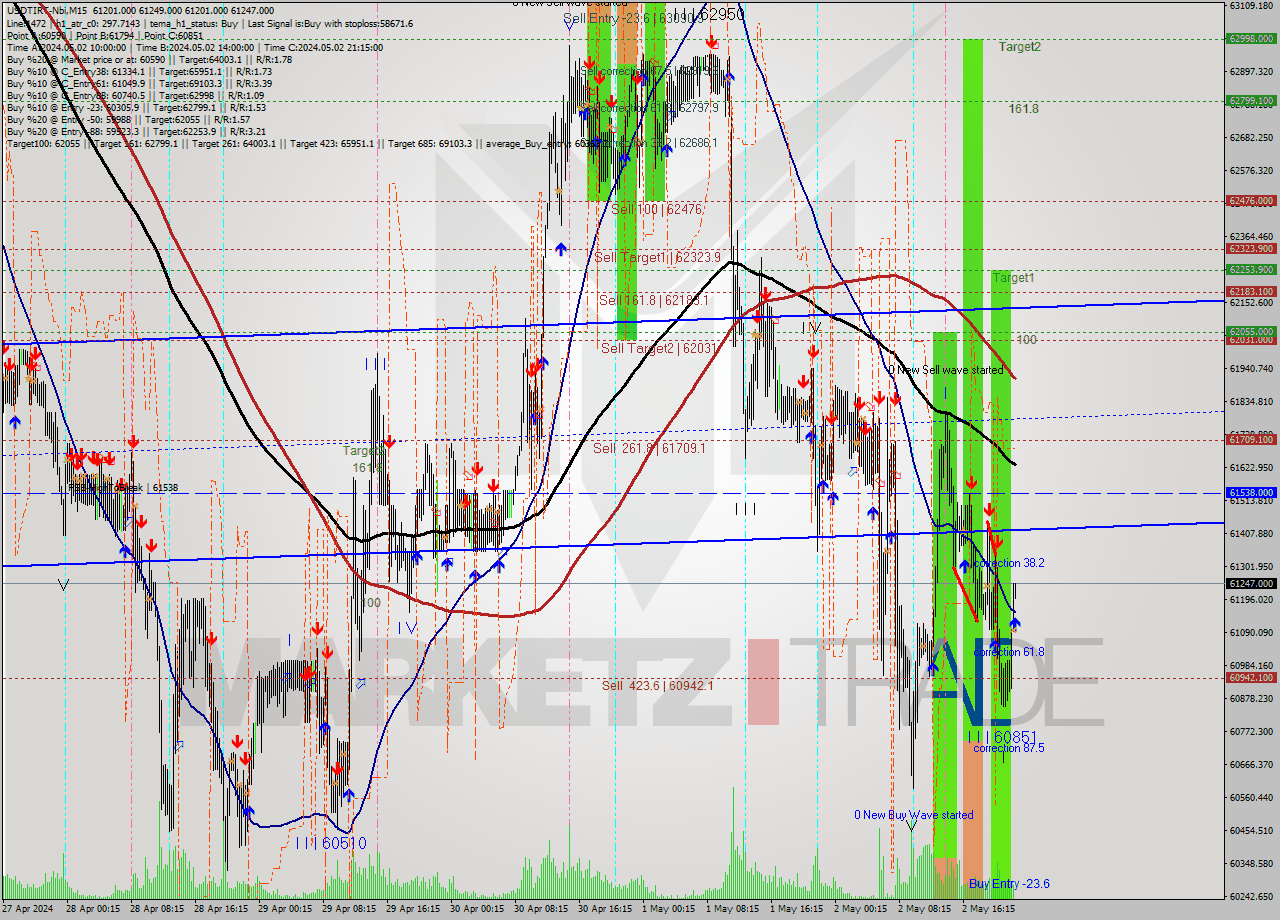This screenshot has width=1280, height=920.
Task: Click the red 62031.000 price tag
Action: point(1250,340)
